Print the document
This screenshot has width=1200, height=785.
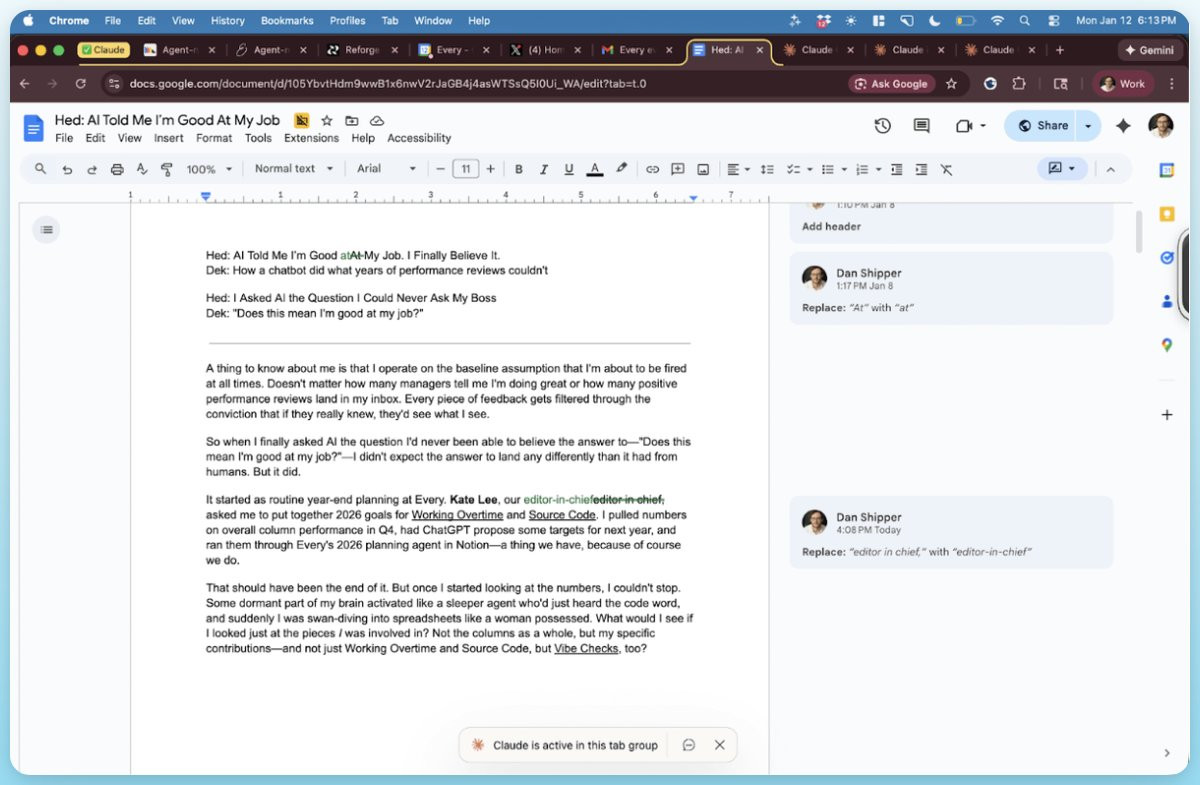point(117,169)
